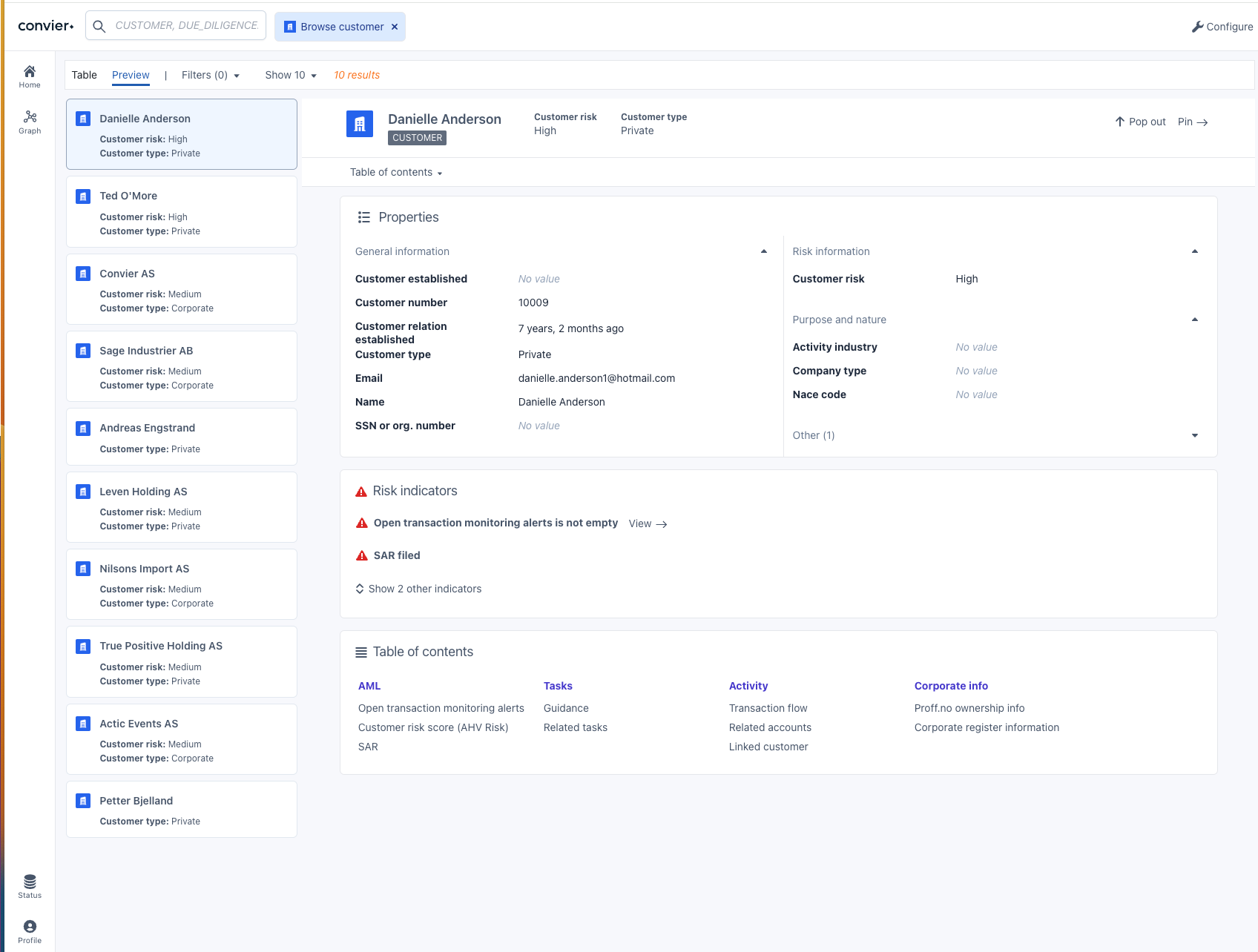Click the Table of contents section icon
The width and height of the screenshot is (1258, 952).
coord(361,652)
